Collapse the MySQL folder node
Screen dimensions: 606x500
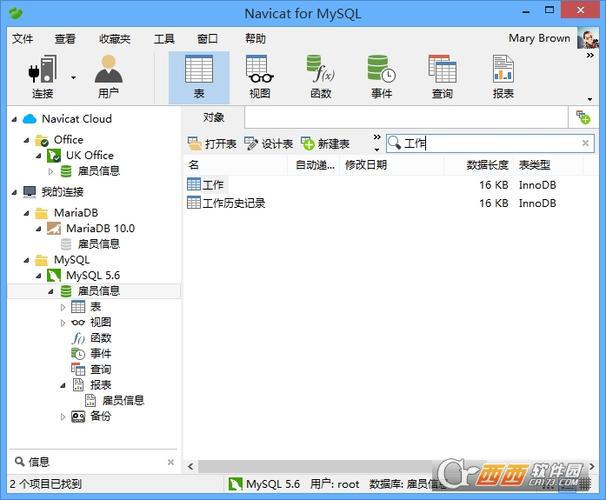tap(26, 260)
